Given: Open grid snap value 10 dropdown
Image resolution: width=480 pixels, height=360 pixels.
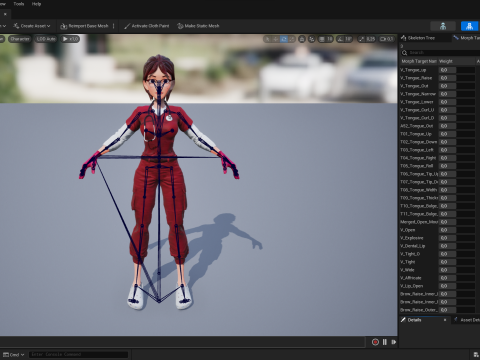Looking at the screenshot, I should click(329, 39).
